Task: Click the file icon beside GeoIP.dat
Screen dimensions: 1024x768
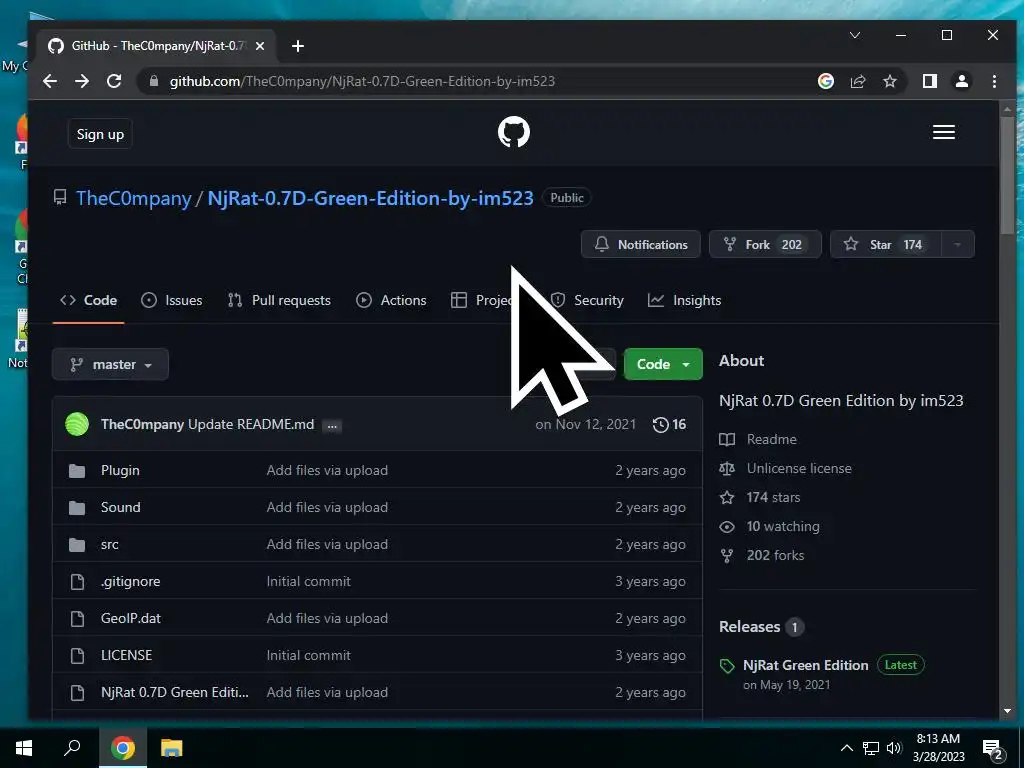Action: click(77, 618)
